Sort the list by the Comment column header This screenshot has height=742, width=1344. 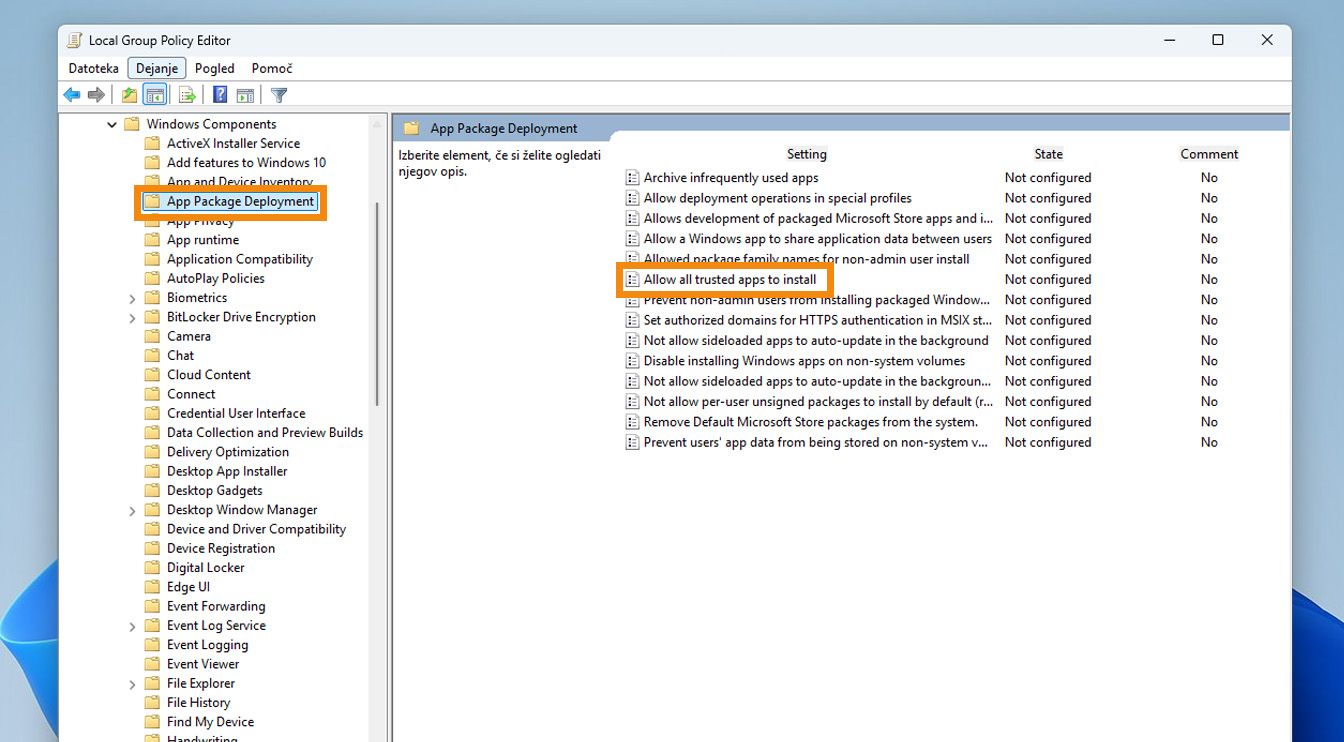click(1209, 154)
